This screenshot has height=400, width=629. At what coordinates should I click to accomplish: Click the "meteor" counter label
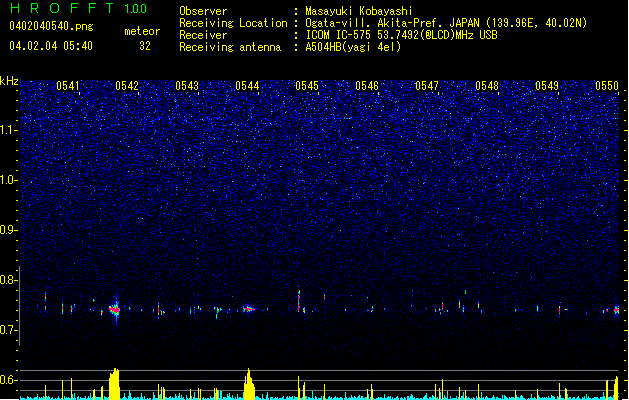[142, 31]
